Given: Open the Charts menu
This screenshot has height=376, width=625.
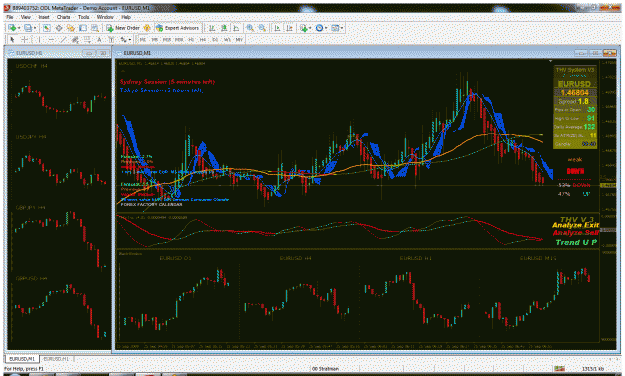Looking at the screenshot, I should (x=63, y=17).
